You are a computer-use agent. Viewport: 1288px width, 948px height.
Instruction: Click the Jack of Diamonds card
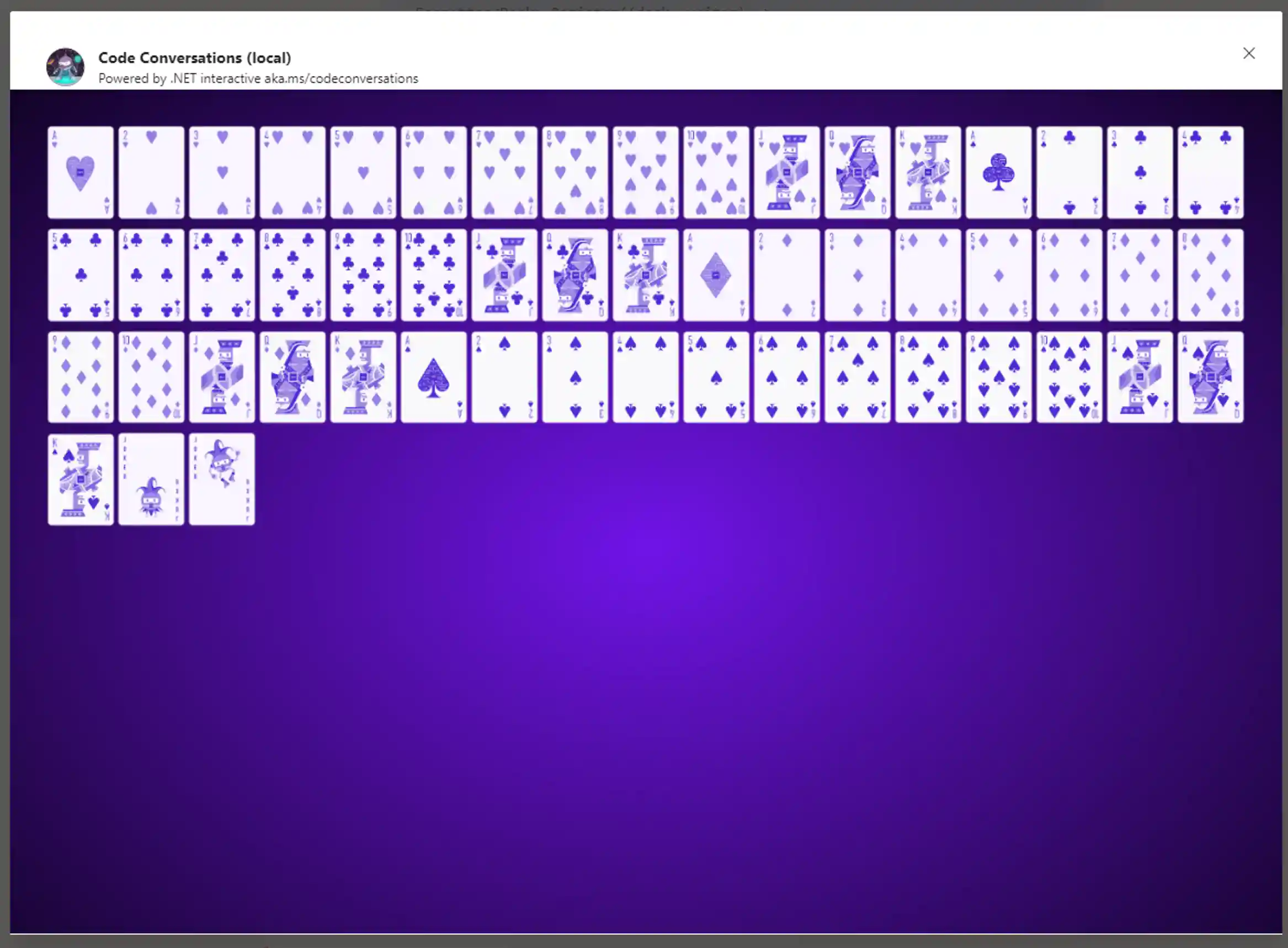click(x=221, y=377)
